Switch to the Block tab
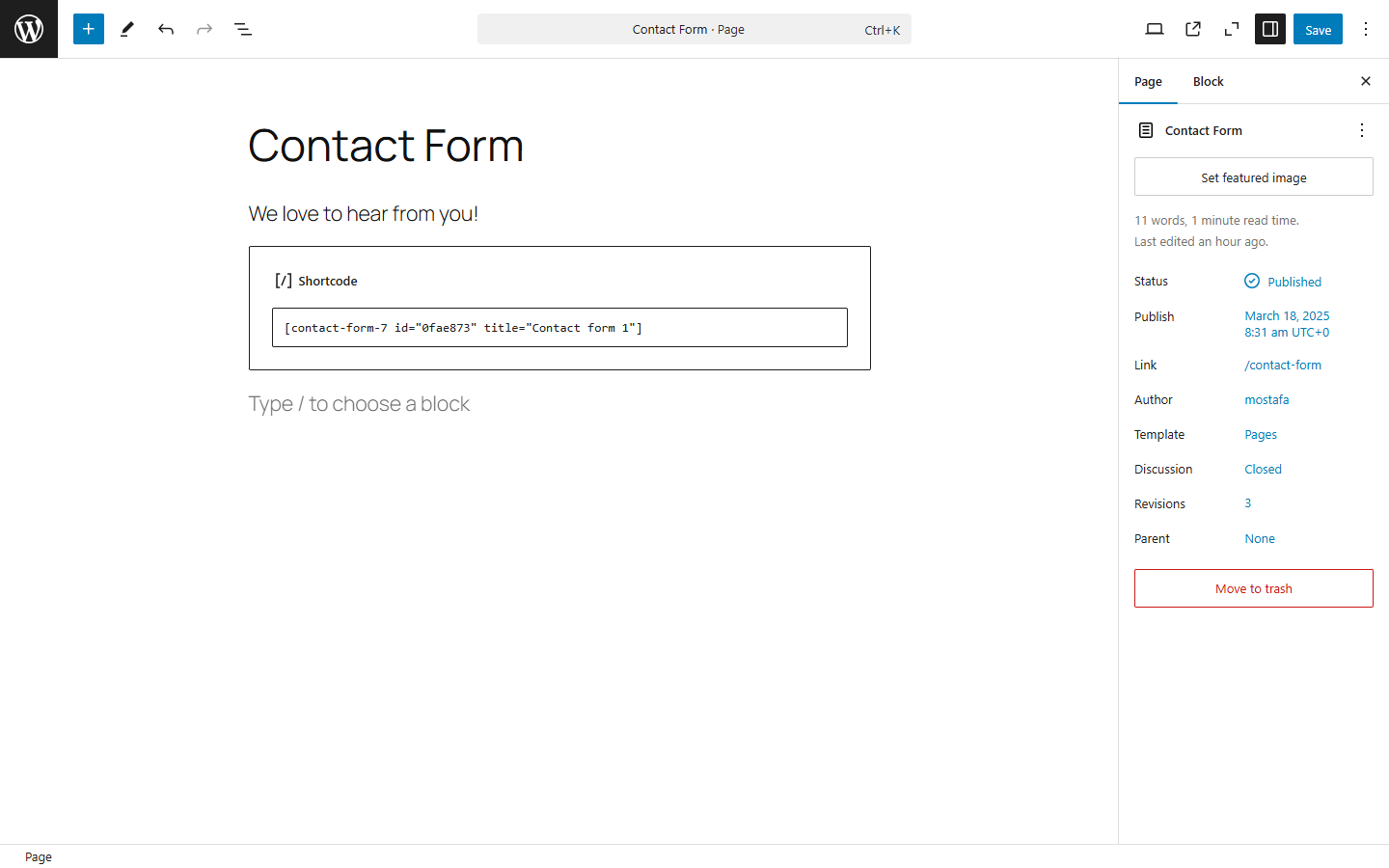Screen dimensions: 1389x868 point(1208,81)
